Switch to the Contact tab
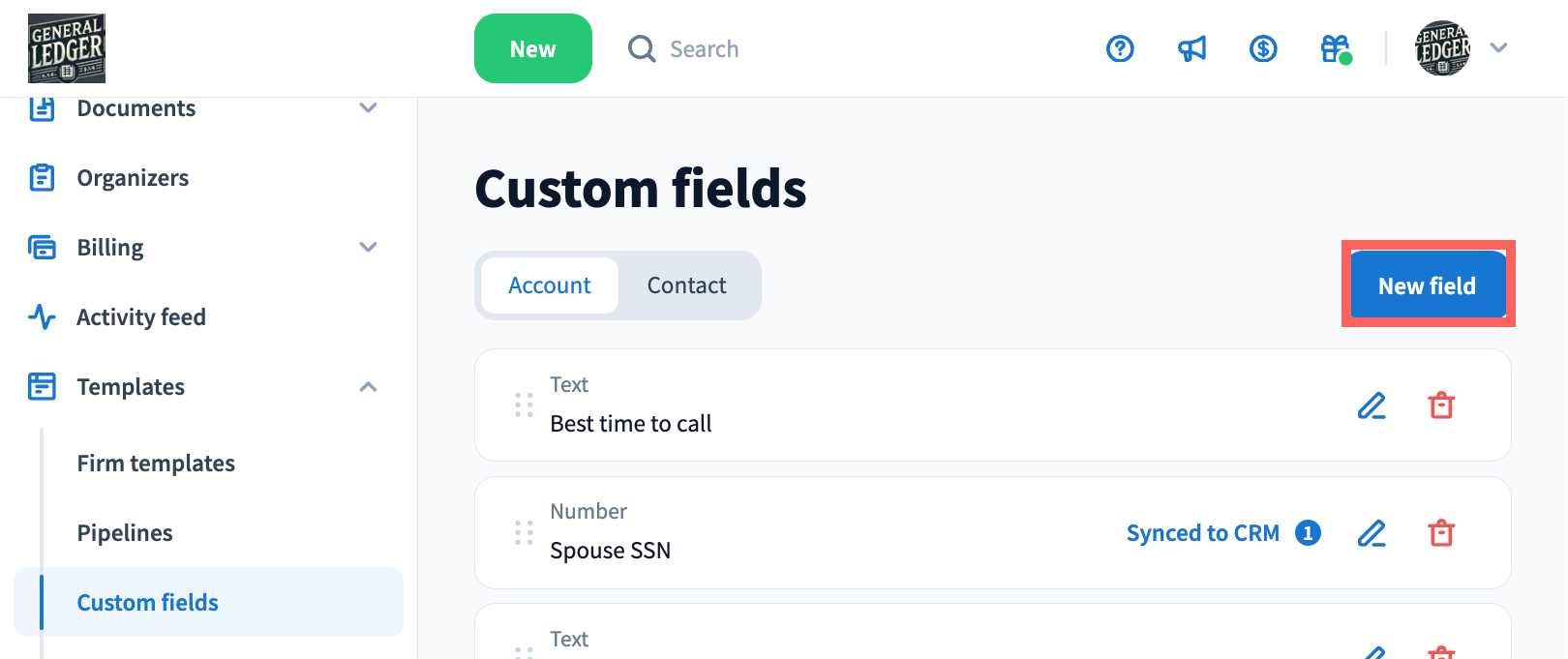The width and height of the screenshot is (1568, 659). 686,285
